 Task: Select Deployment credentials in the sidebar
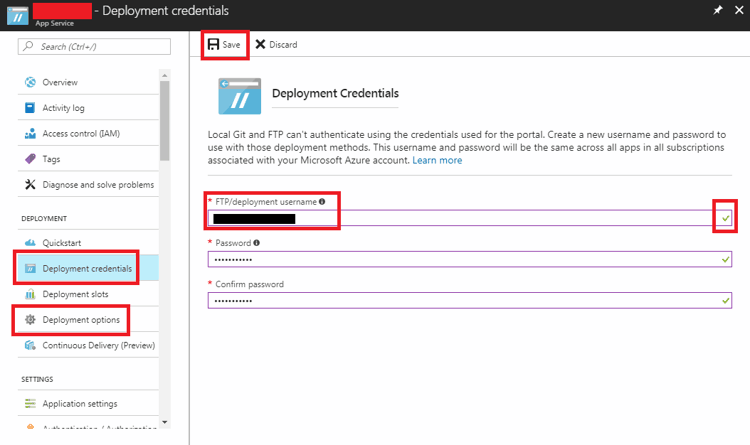(x=88, y=268)
